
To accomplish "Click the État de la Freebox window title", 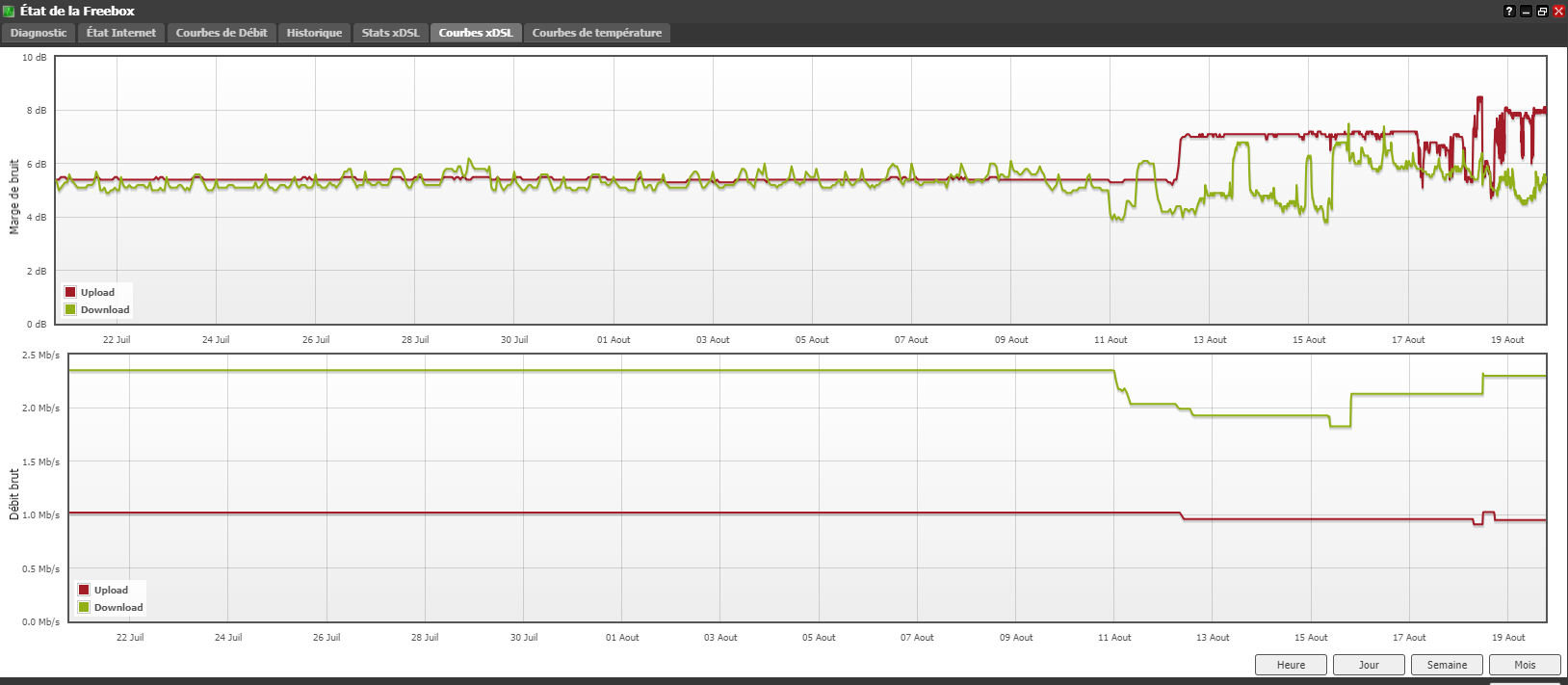I will tap(77, 12).
